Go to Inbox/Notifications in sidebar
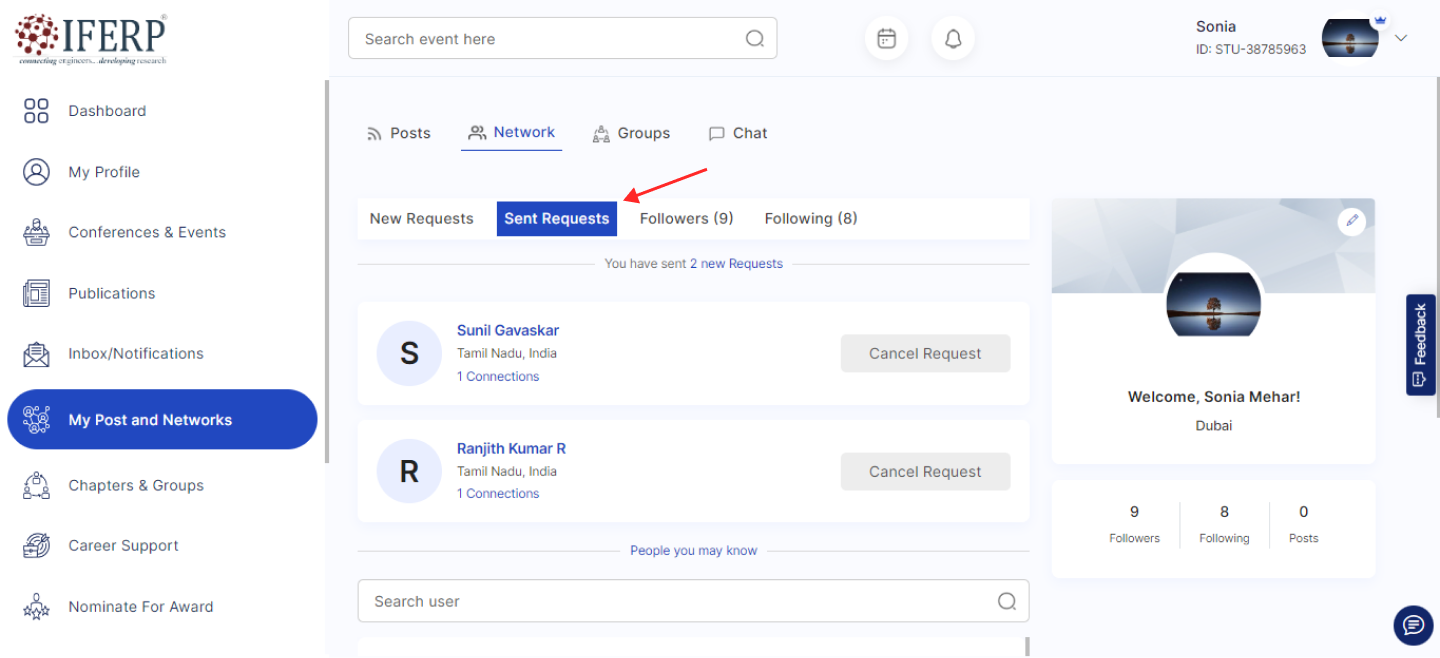Image resolution: width=1440 pixels, height=658 pixels. [x=135, y=353]
